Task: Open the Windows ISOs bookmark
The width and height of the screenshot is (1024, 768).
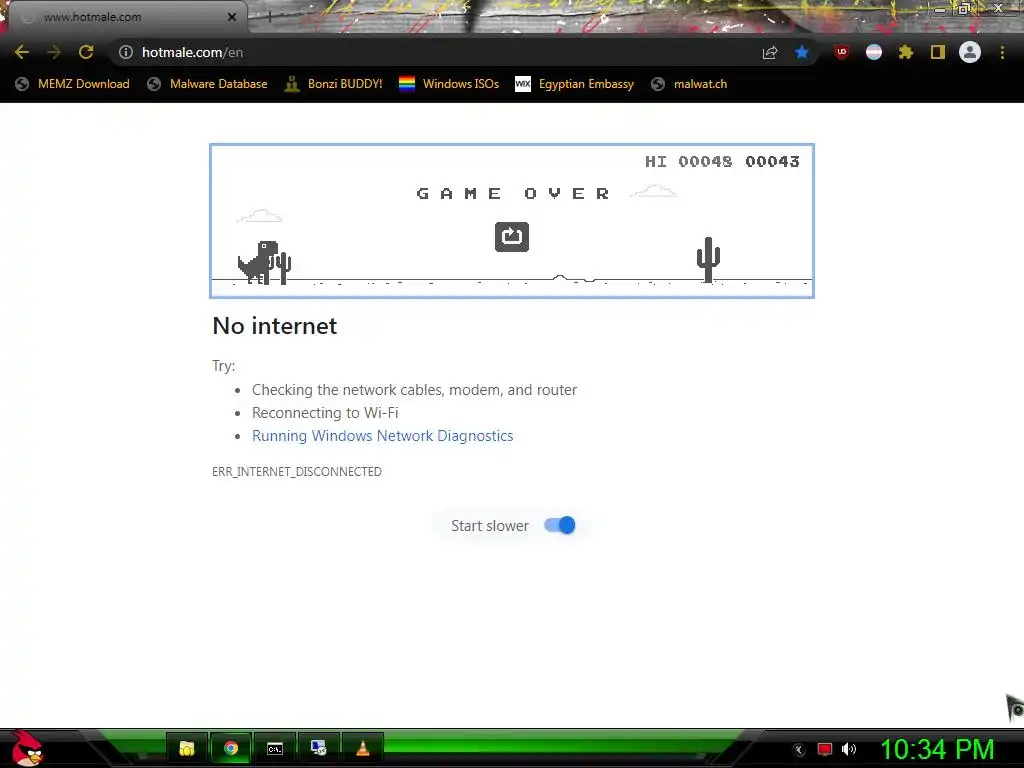Action: pyautogui.click(x=449, y=84)
